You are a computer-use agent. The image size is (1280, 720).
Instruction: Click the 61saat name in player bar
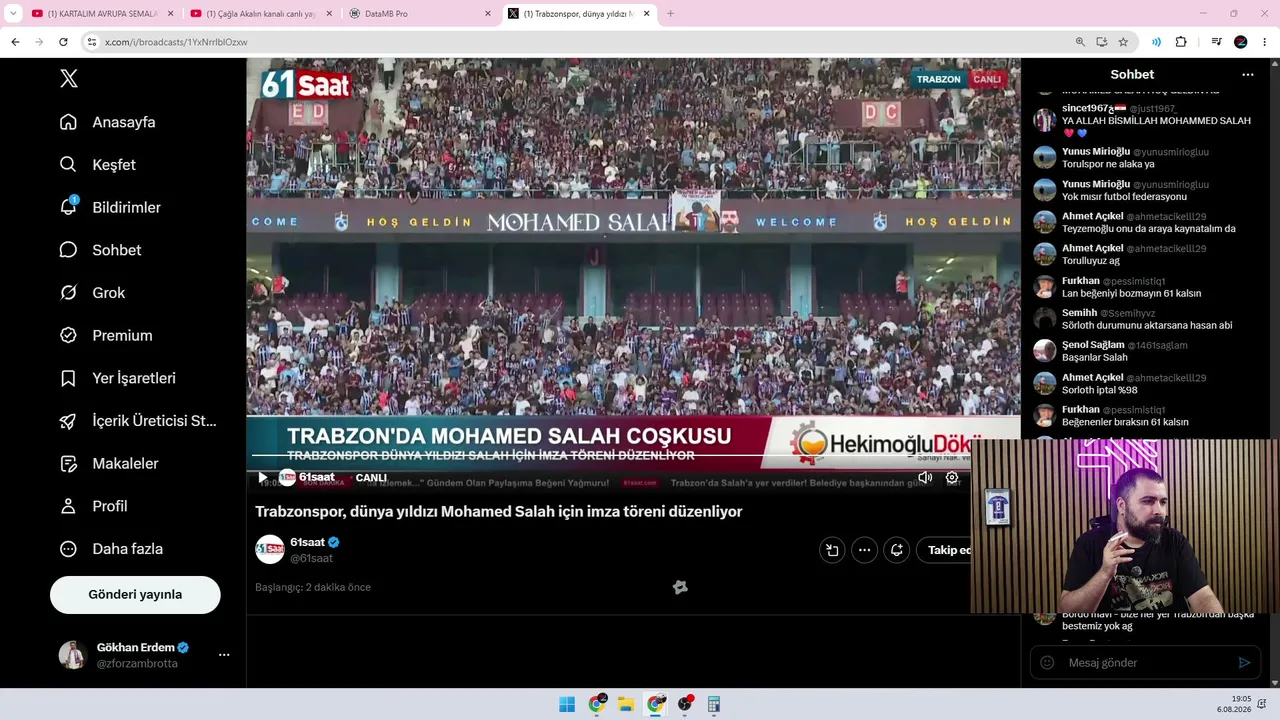(x=317, y=477)
